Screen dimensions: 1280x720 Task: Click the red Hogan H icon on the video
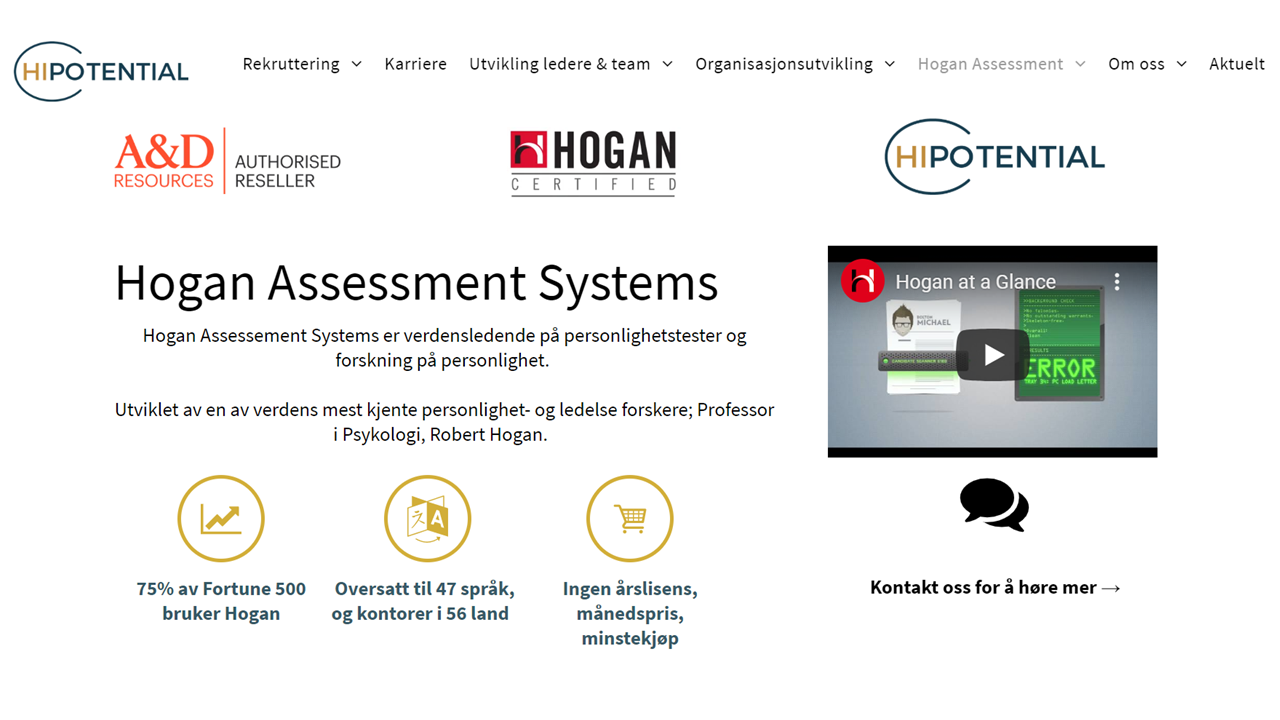pos(862,281)
